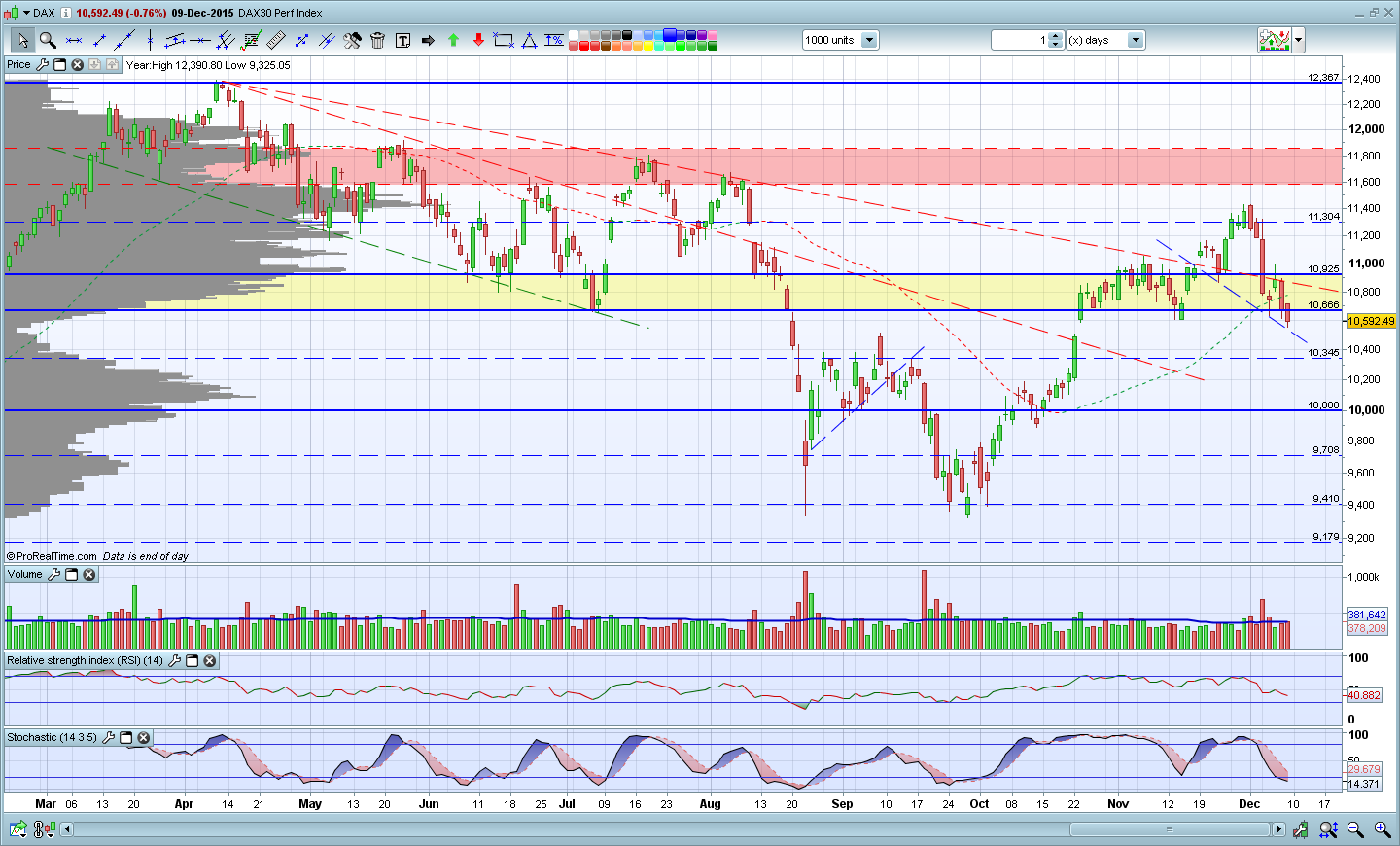Maximize the Price panel window
1400x846 pixels.
(60, 65)
